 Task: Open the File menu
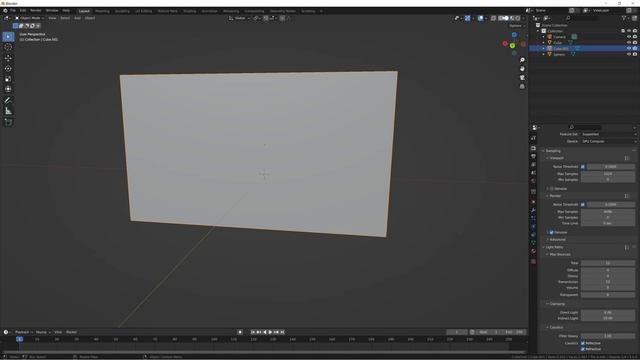point(13,11)
